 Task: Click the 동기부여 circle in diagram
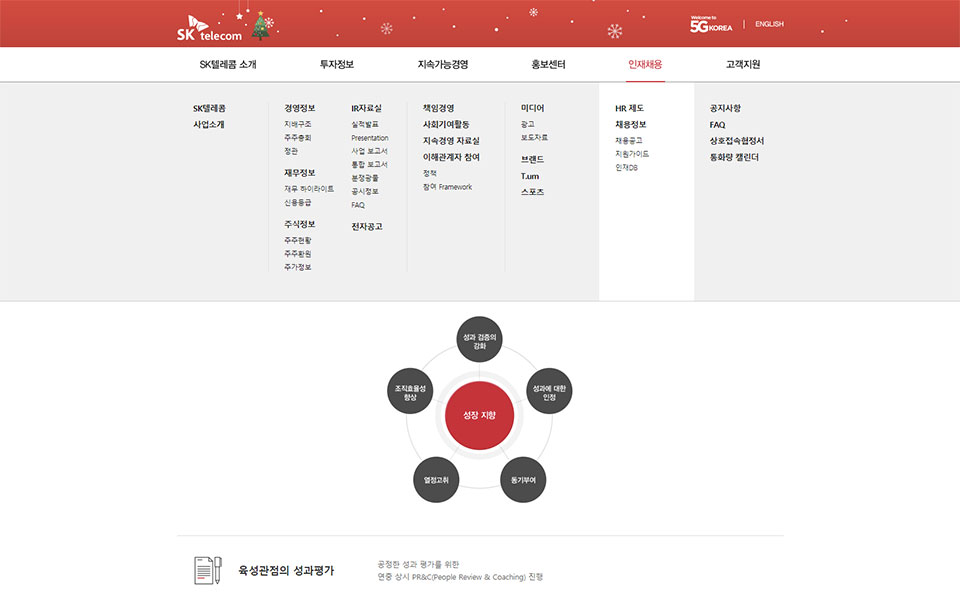(x=523, y=480)
